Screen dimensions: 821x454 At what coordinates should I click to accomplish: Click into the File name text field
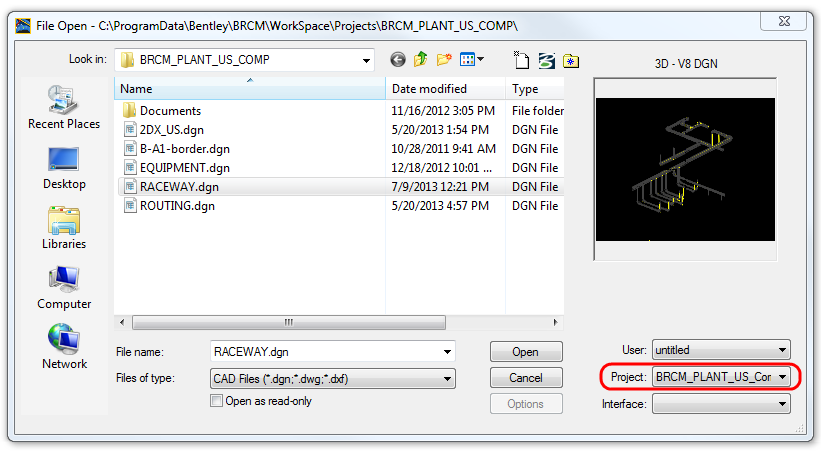point(325,351)
